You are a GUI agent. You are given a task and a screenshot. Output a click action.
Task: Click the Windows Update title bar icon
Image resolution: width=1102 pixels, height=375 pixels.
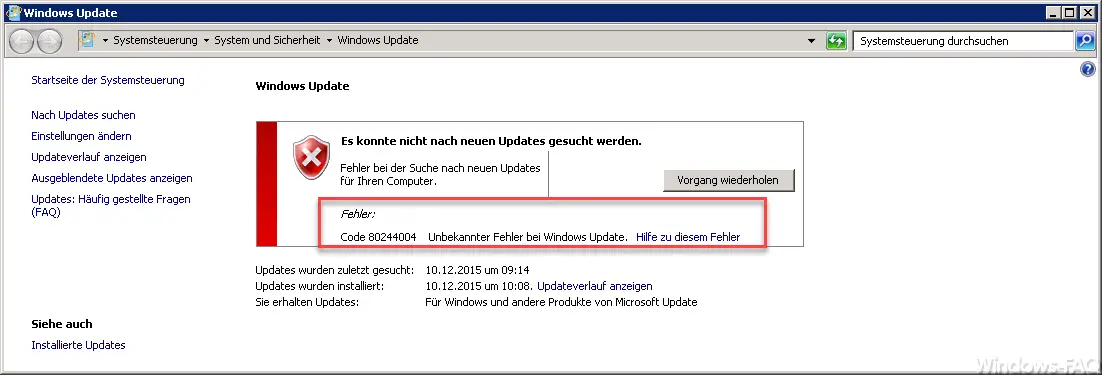click(x=13, y=13)
